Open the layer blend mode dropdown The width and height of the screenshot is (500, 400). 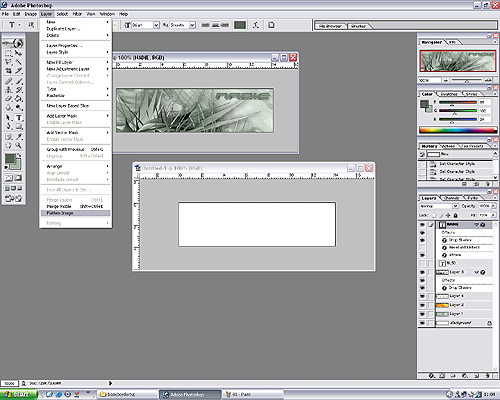click(x=439, y=206)
